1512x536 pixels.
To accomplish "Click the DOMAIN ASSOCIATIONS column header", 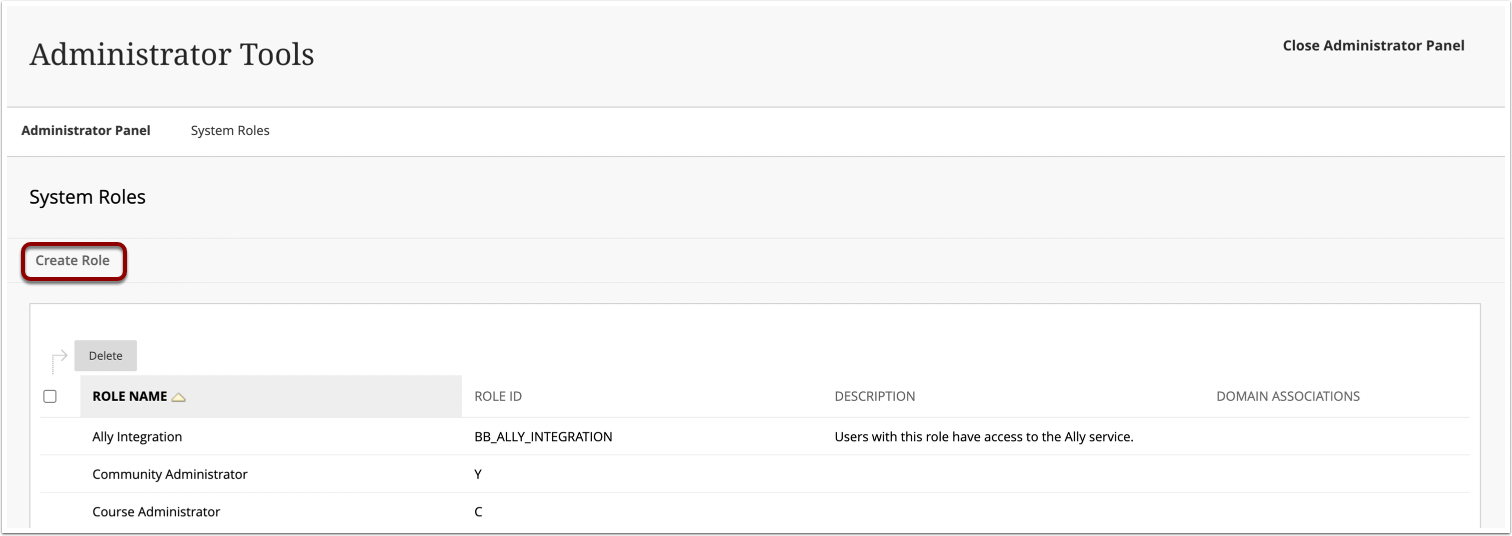I will [1287, 397].
